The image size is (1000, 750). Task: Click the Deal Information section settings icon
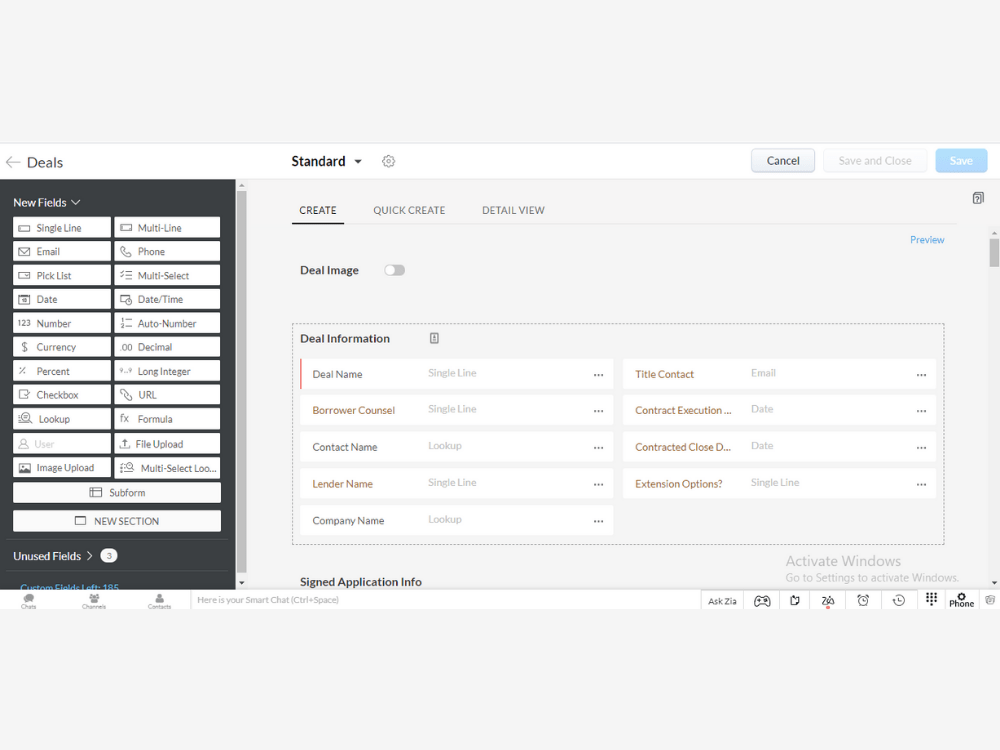pos(434,339)
